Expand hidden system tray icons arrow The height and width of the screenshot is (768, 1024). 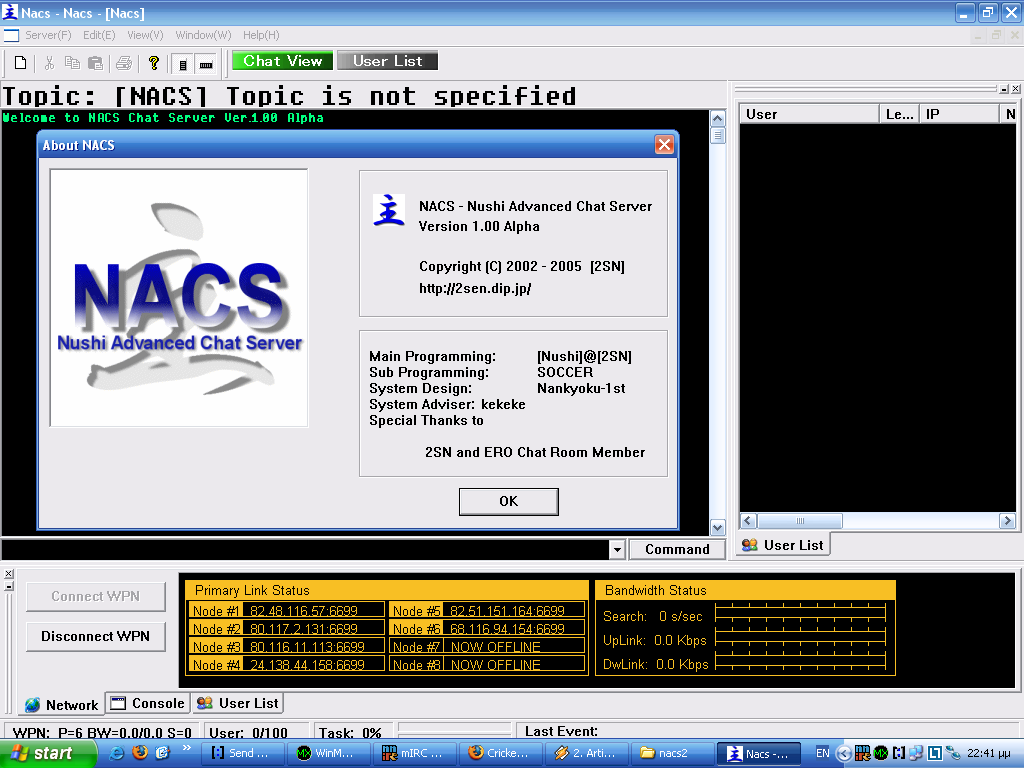click(x=844, y=754)
